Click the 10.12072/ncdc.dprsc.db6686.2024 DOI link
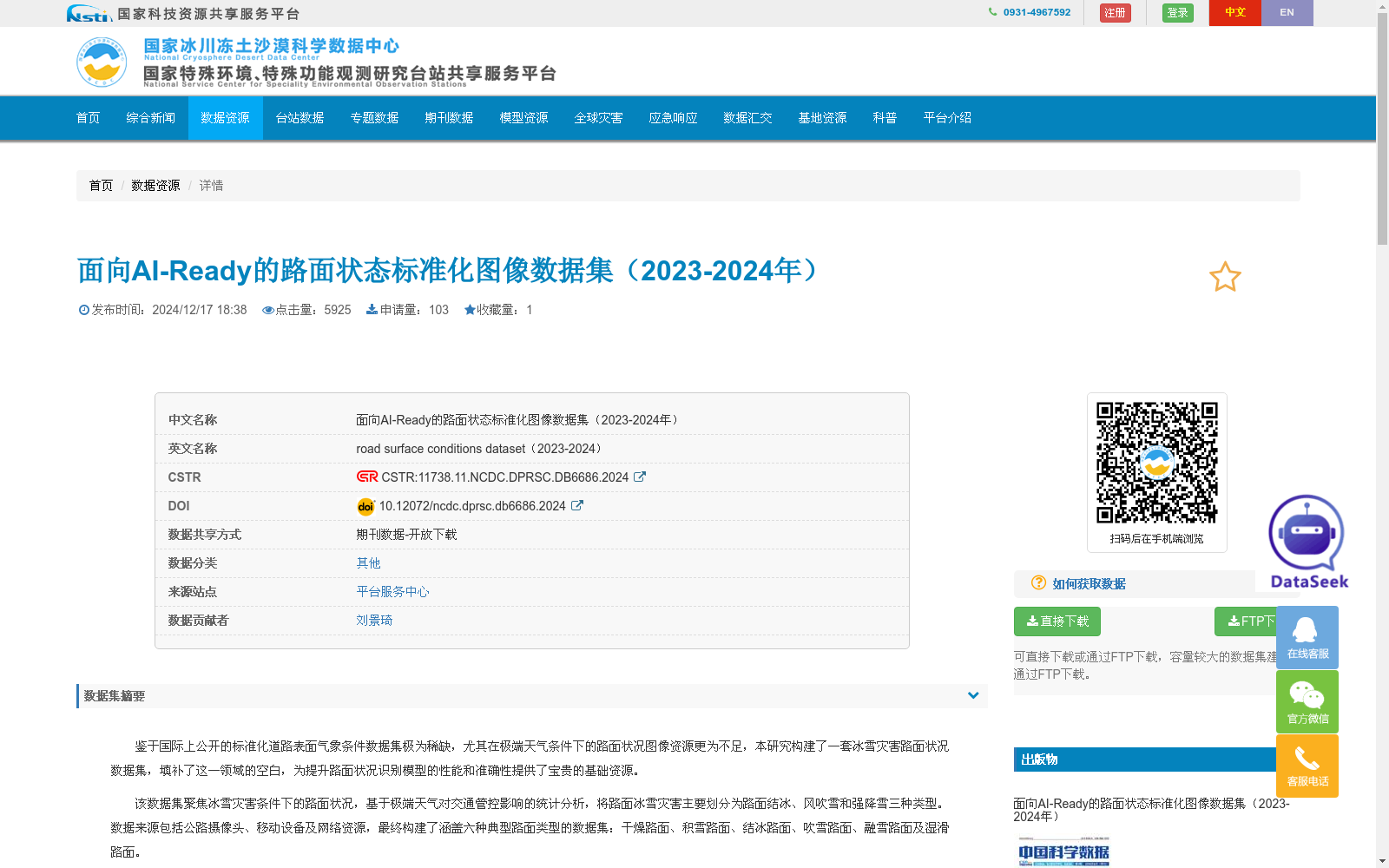Viewport: 1389px width, 868px height. [x=472, y=506]
